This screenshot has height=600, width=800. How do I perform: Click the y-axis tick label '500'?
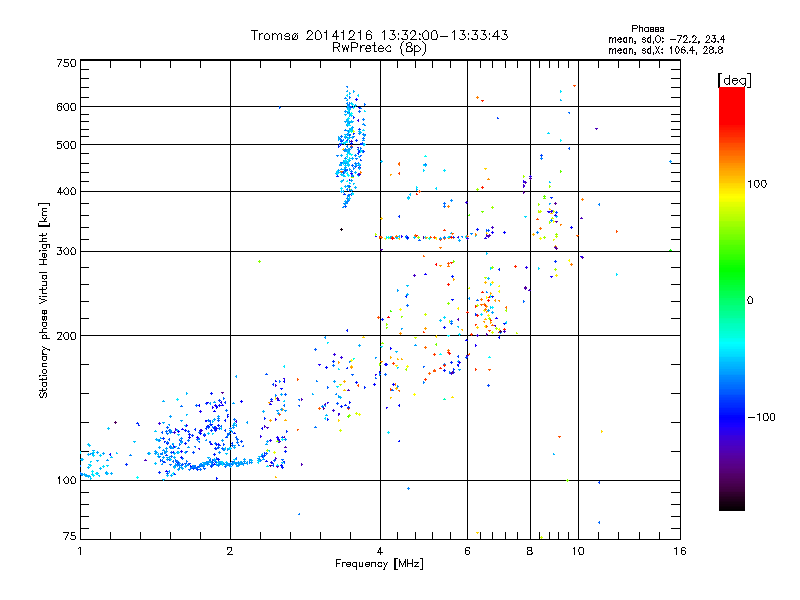point(66,145)
